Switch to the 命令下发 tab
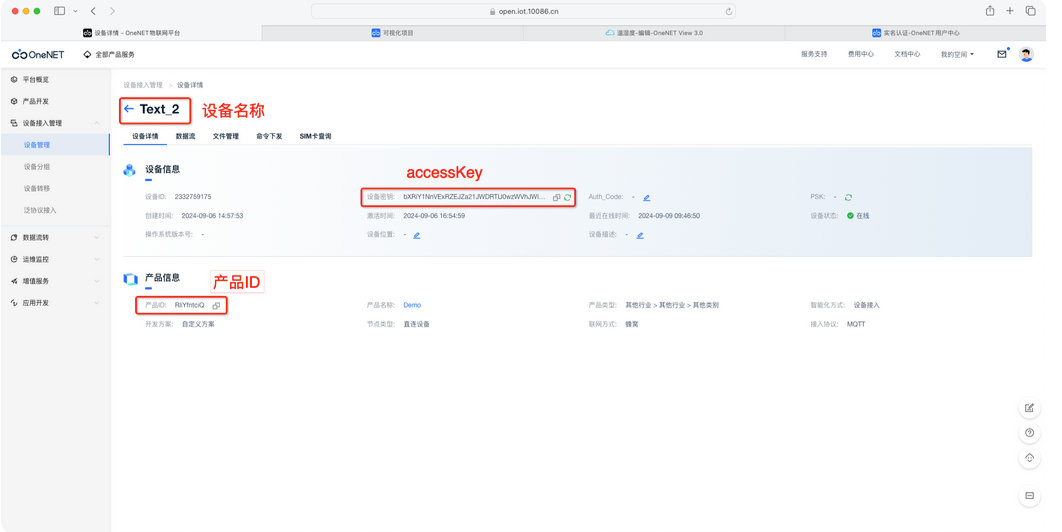Image resolution: width=1062 pixels, height=532 pixels. 269,136
